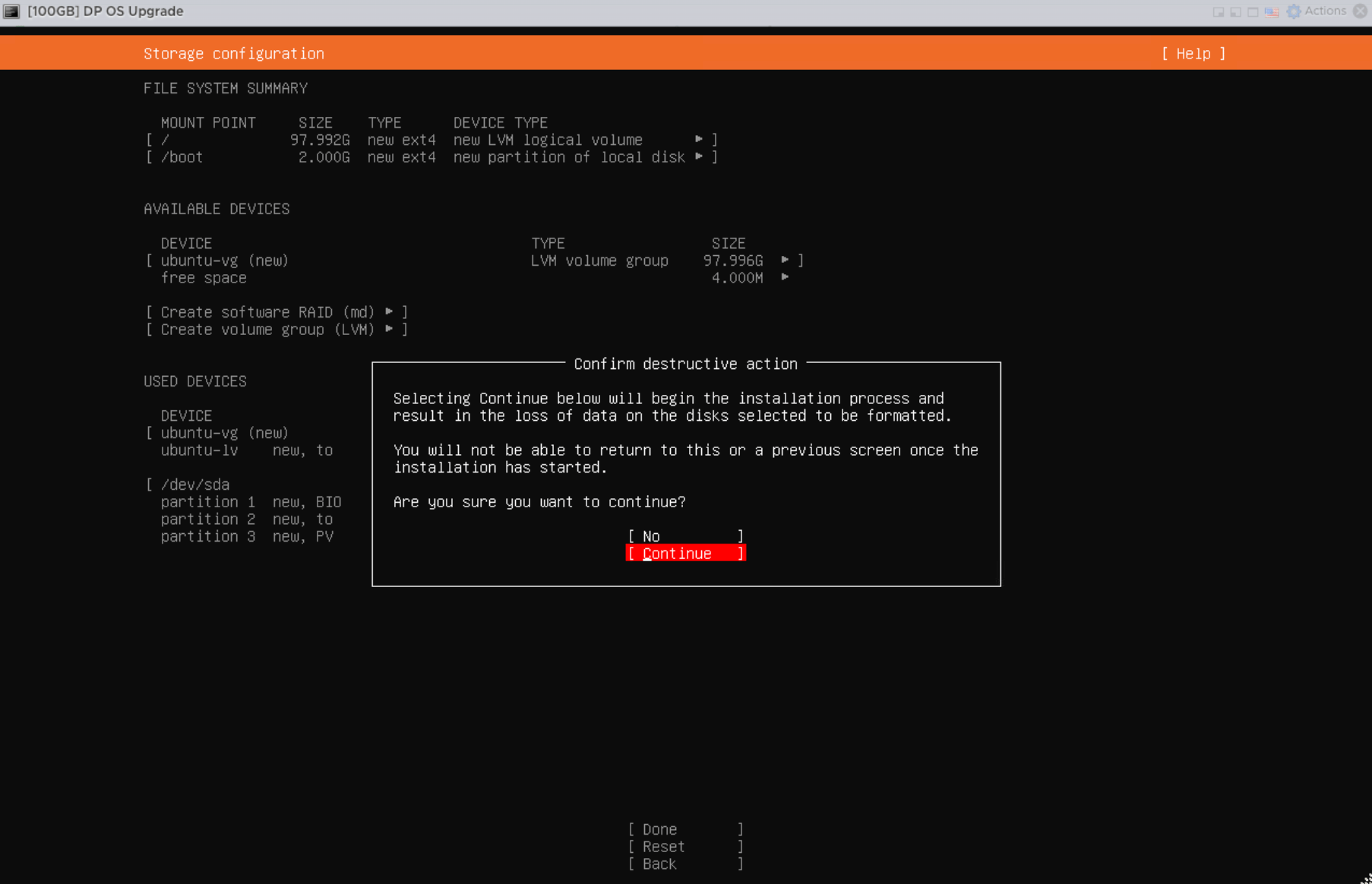Click the 97.996G volume group size

tap(733, 260)
